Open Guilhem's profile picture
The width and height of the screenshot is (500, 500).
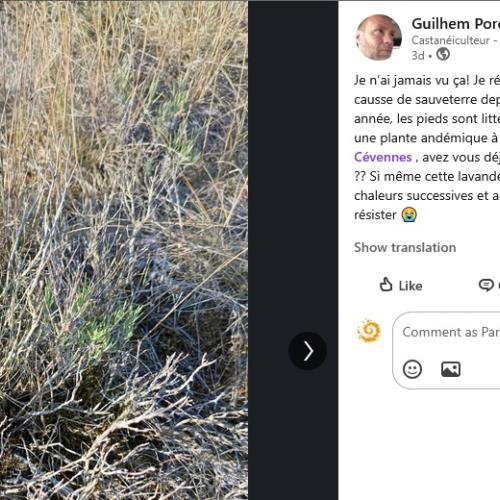379,37
